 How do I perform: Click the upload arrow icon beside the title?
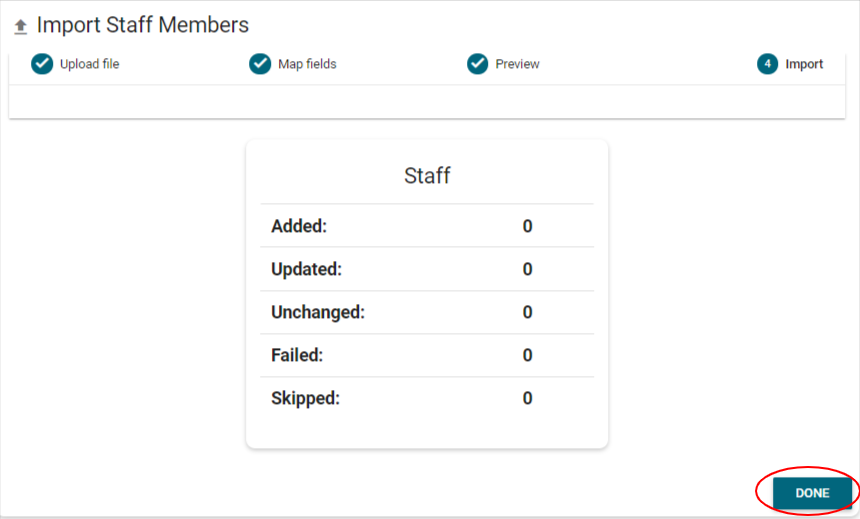(x=20, y=27)
